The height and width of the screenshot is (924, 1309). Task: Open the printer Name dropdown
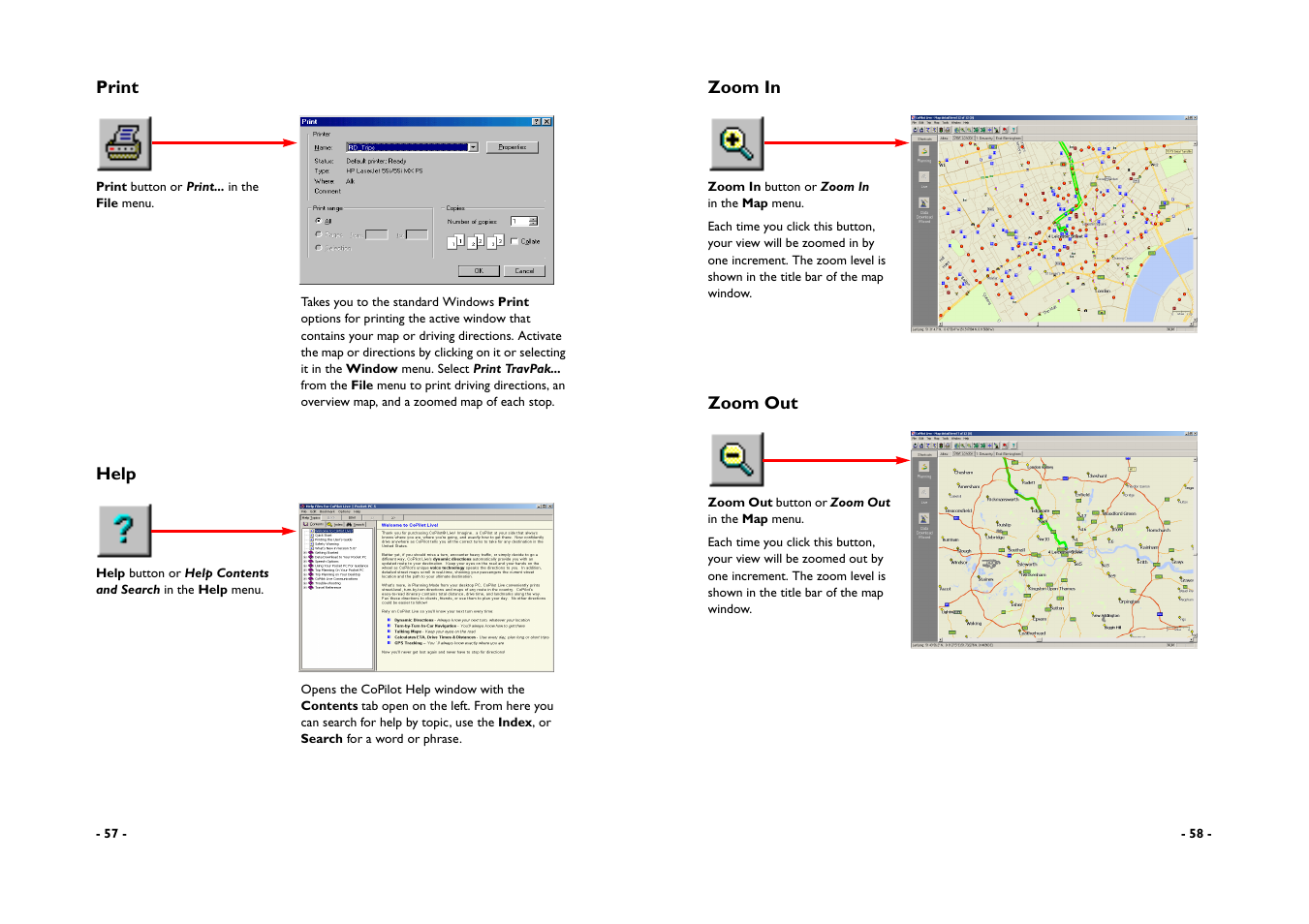tap(473, 147)
